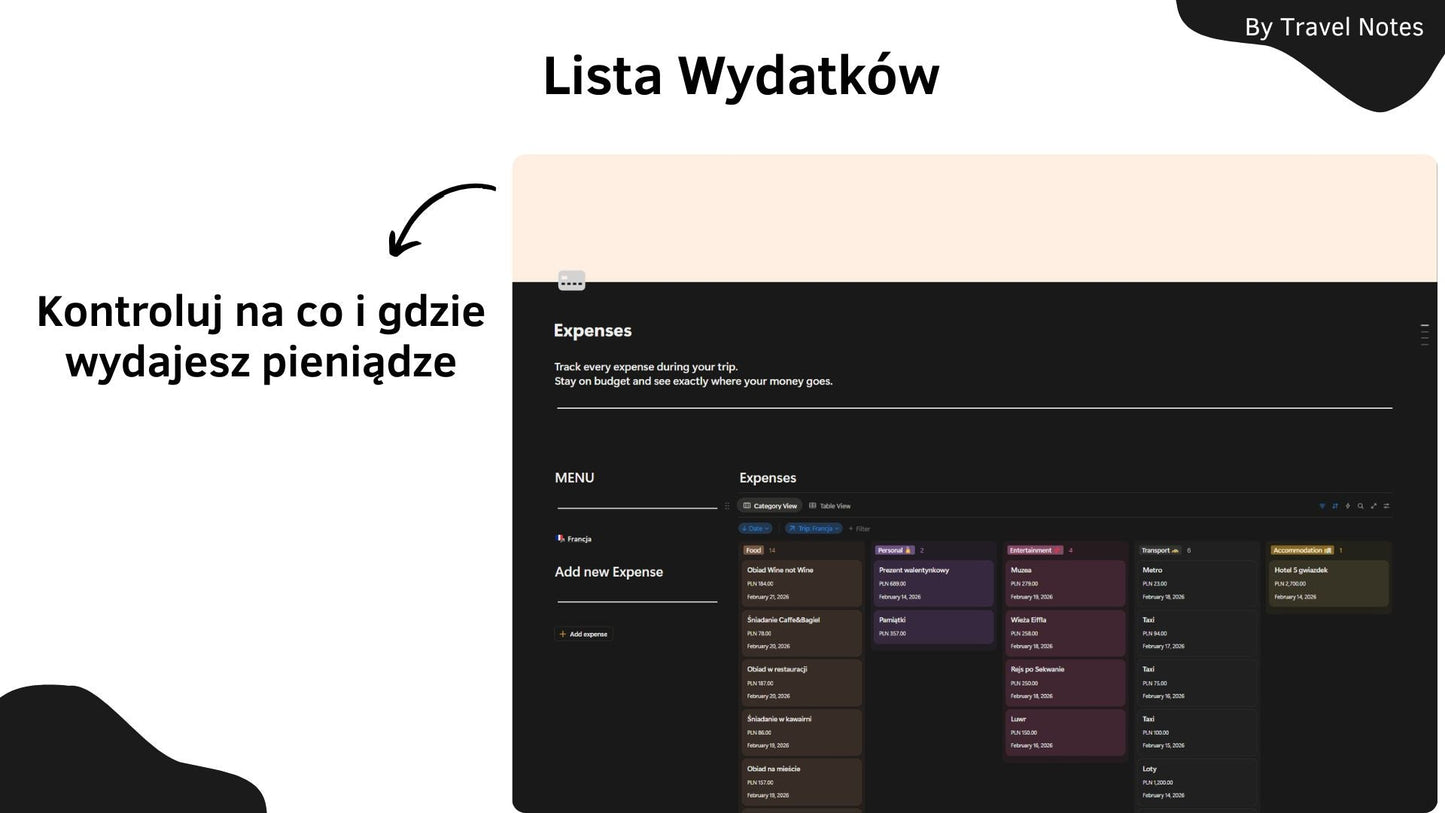The image size is (1445, 813).
Task: Click the search magnifier icon in Expenses toolbar
Action: pos(1360,506)
